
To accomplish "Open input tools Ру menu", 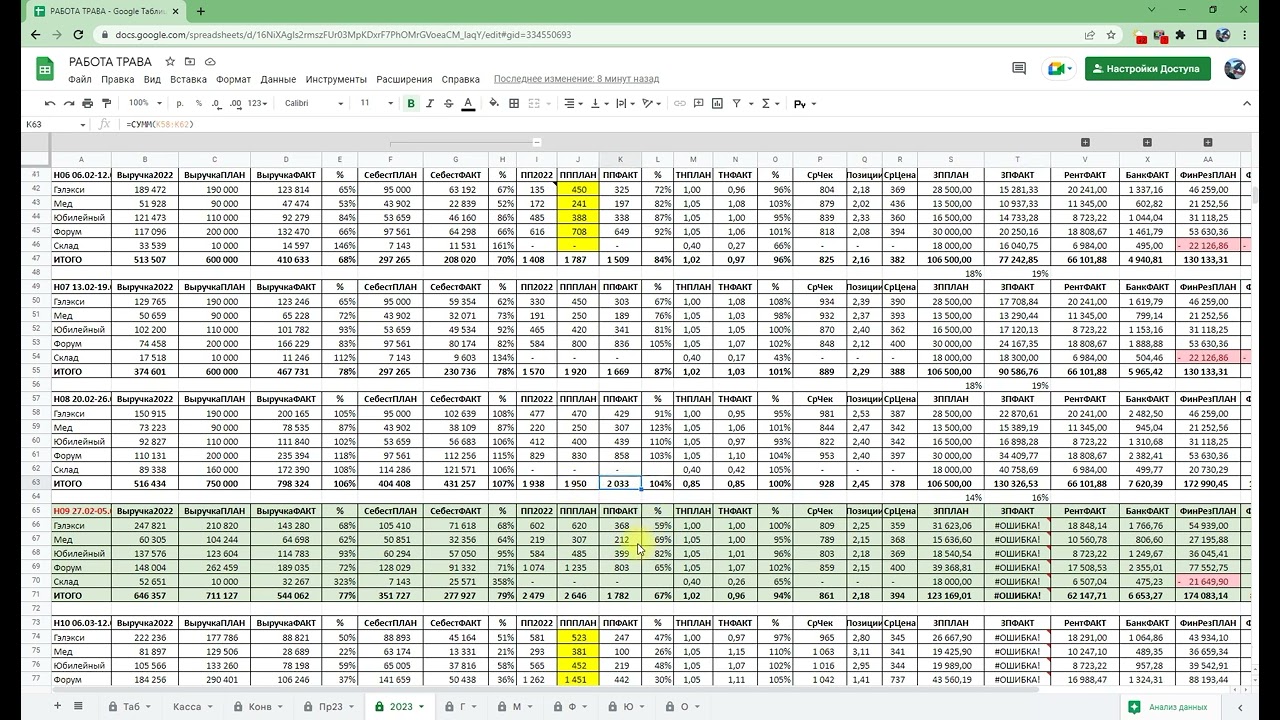I will click(x=804, y=103).
